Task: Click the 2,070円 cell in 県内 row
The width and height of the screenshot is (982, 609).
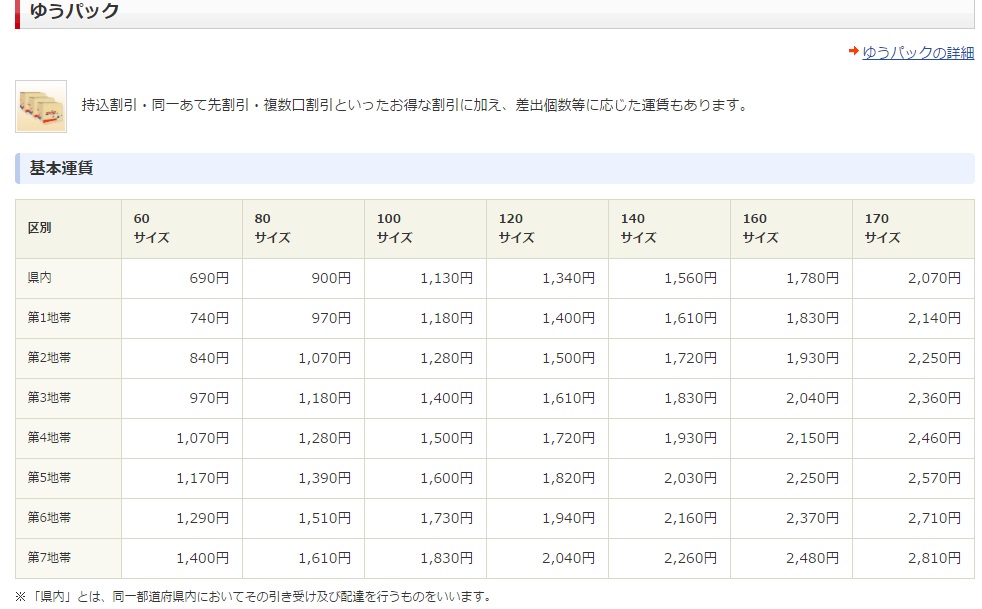Action: [x=914, y=278]
